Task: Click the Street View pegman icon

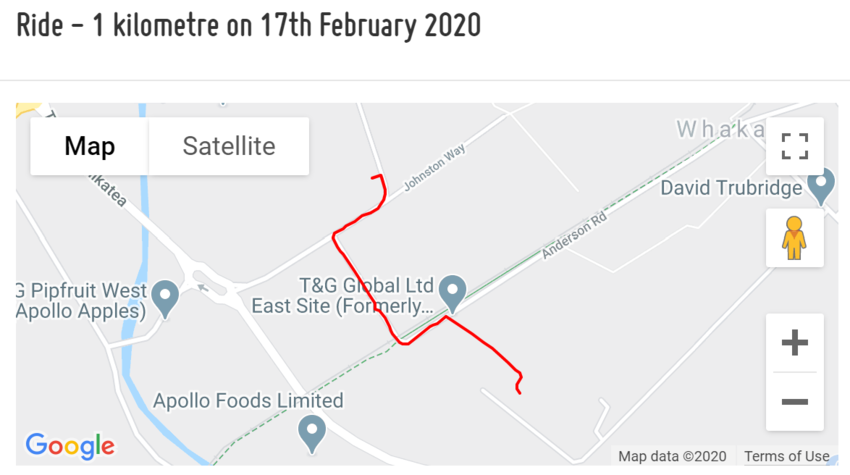Action: click(794, 238)
